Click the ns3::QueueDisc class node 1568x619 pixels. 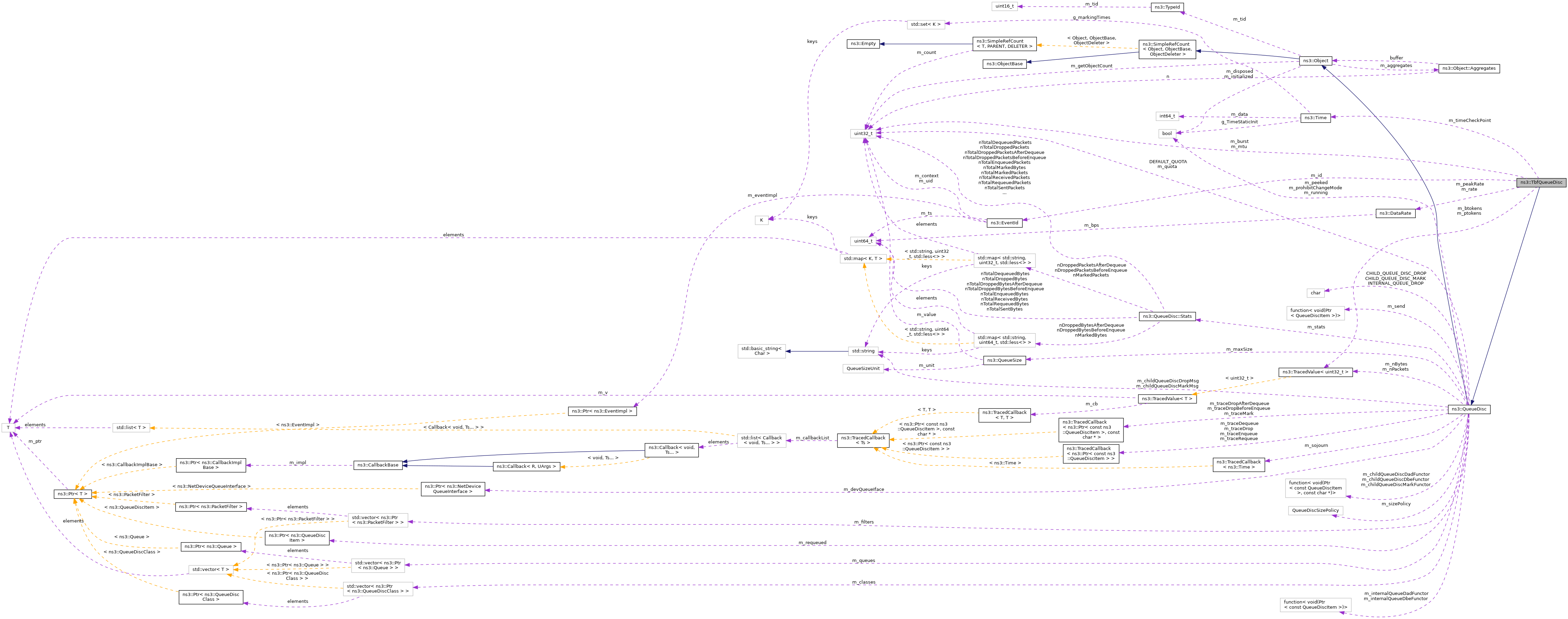point(1469,409)
